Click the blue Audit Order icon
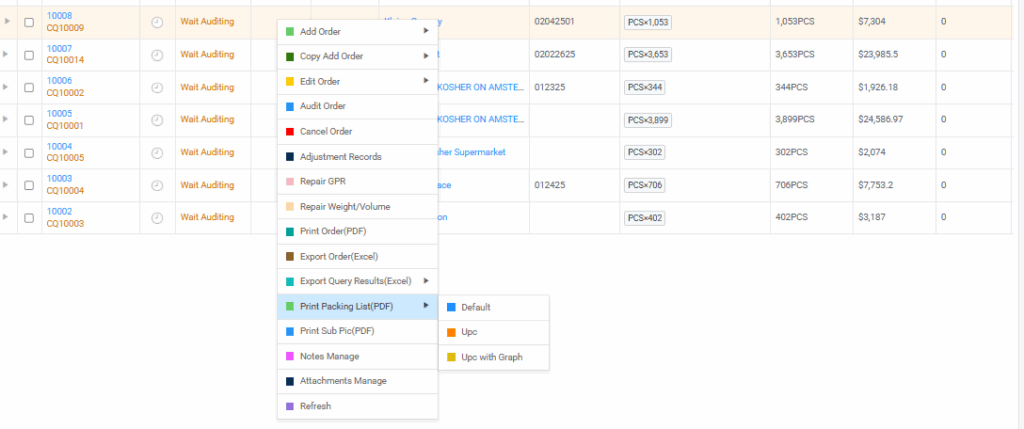This screenshot has width=1024, height=429. [290, 106]
